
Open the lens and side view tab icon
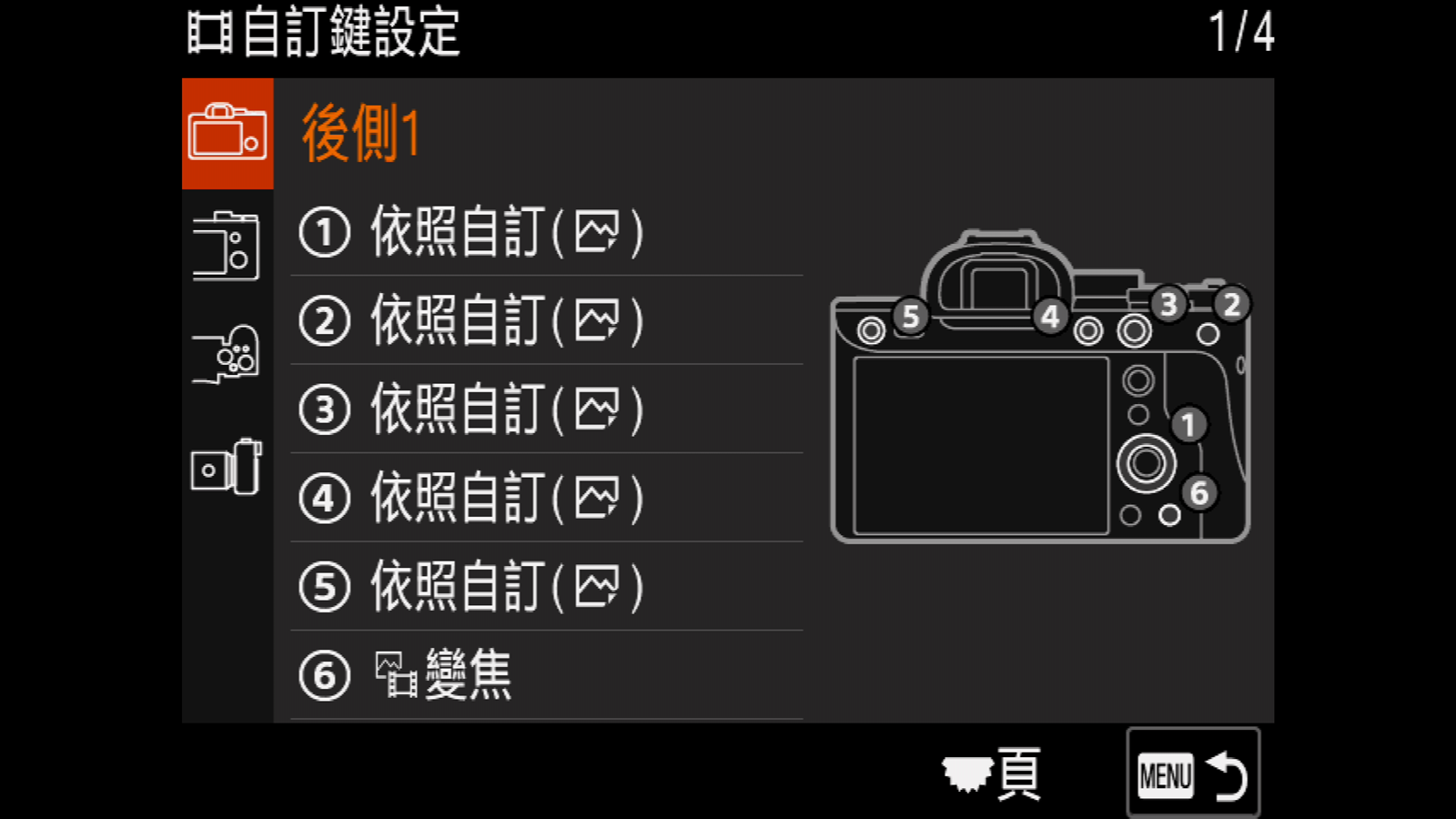(x=227, y=467)
